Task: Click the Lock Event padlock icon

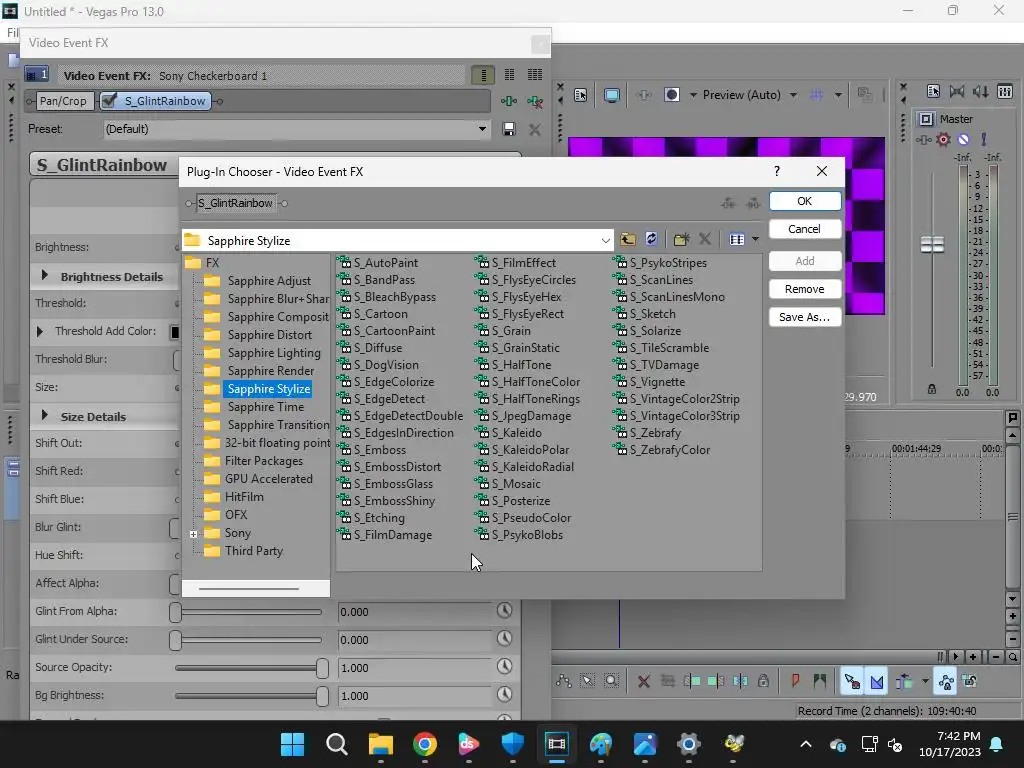Action: click(763, 681)
